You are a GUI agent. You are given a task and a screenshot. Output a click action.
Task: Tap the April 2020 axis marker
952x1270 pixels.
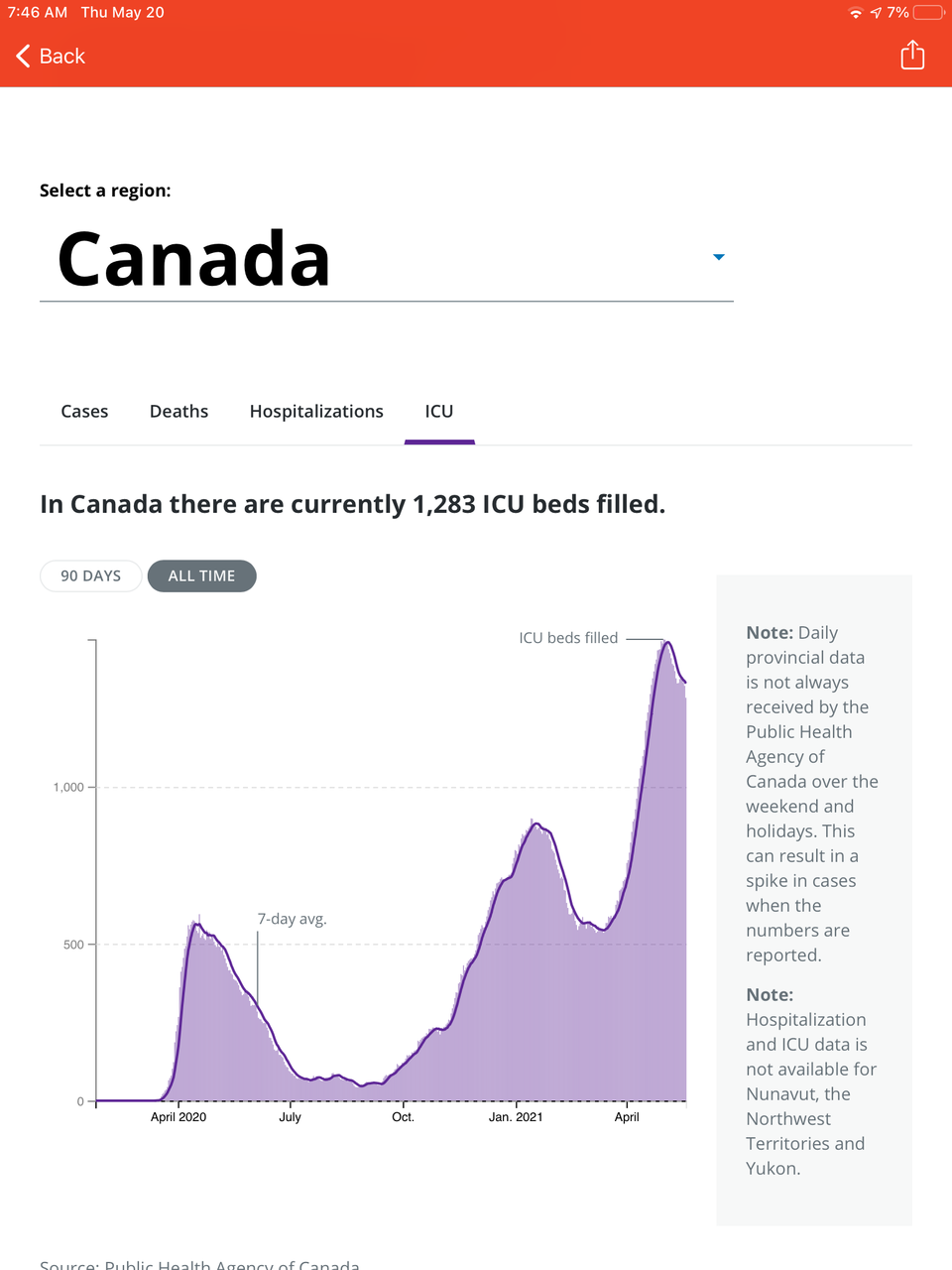pyautogui.click(x=178, y=1116)
